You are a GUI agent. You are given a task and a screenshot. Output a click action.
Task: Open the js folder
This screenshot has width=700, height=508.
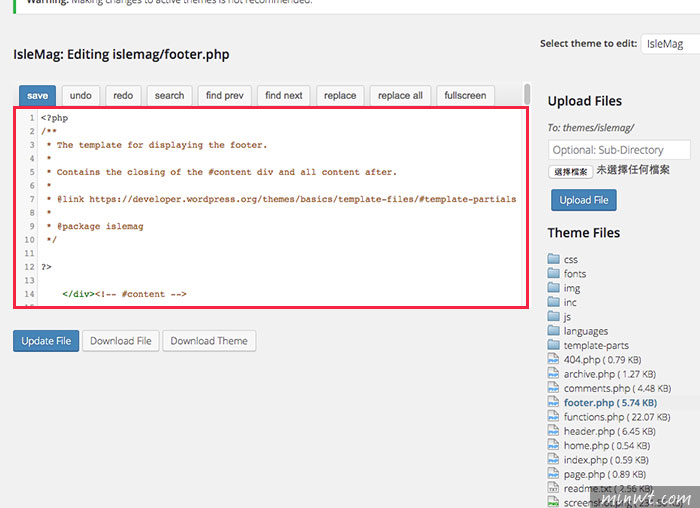click(x=567, y=317)
